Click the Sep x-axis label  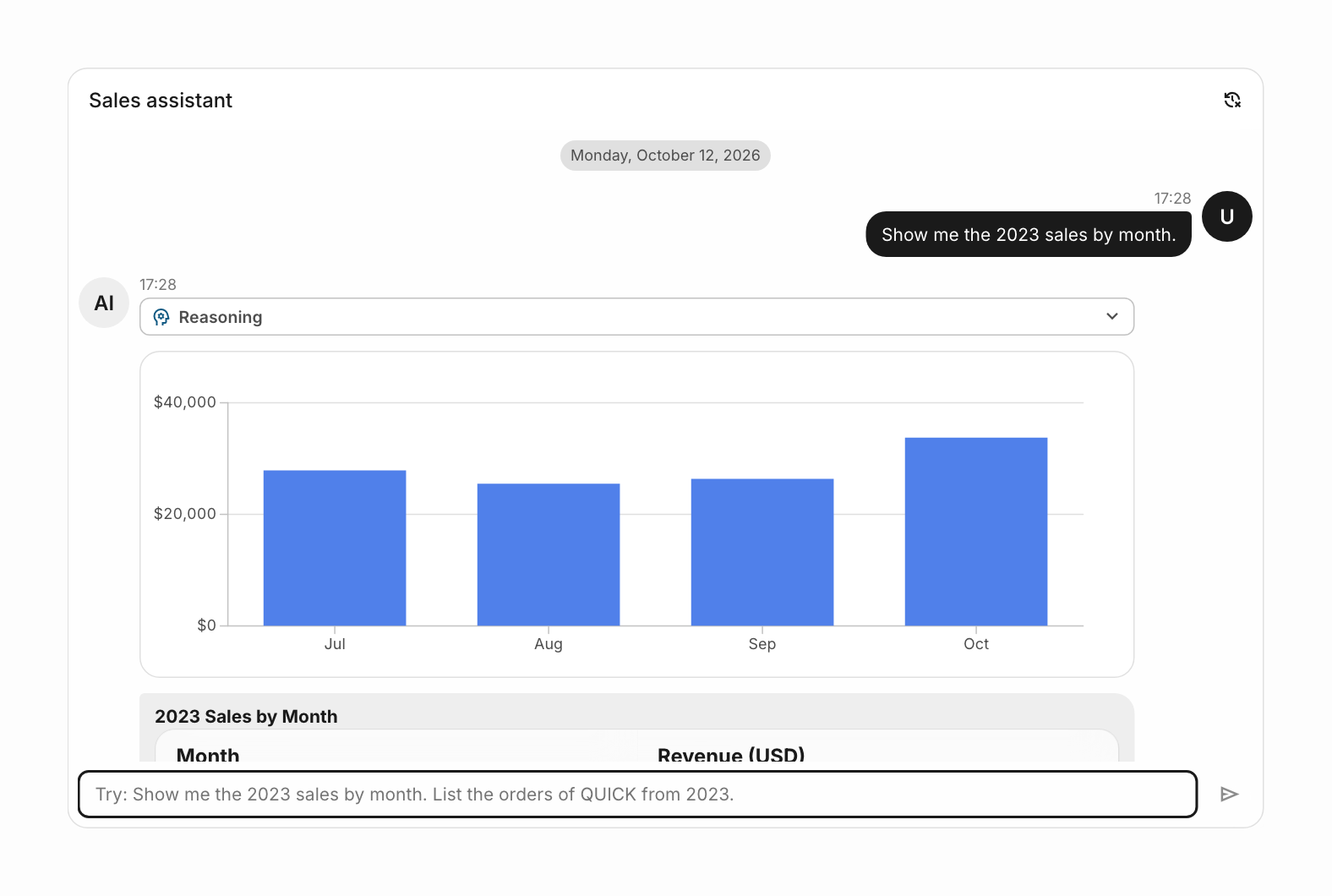tap(762, 644)
